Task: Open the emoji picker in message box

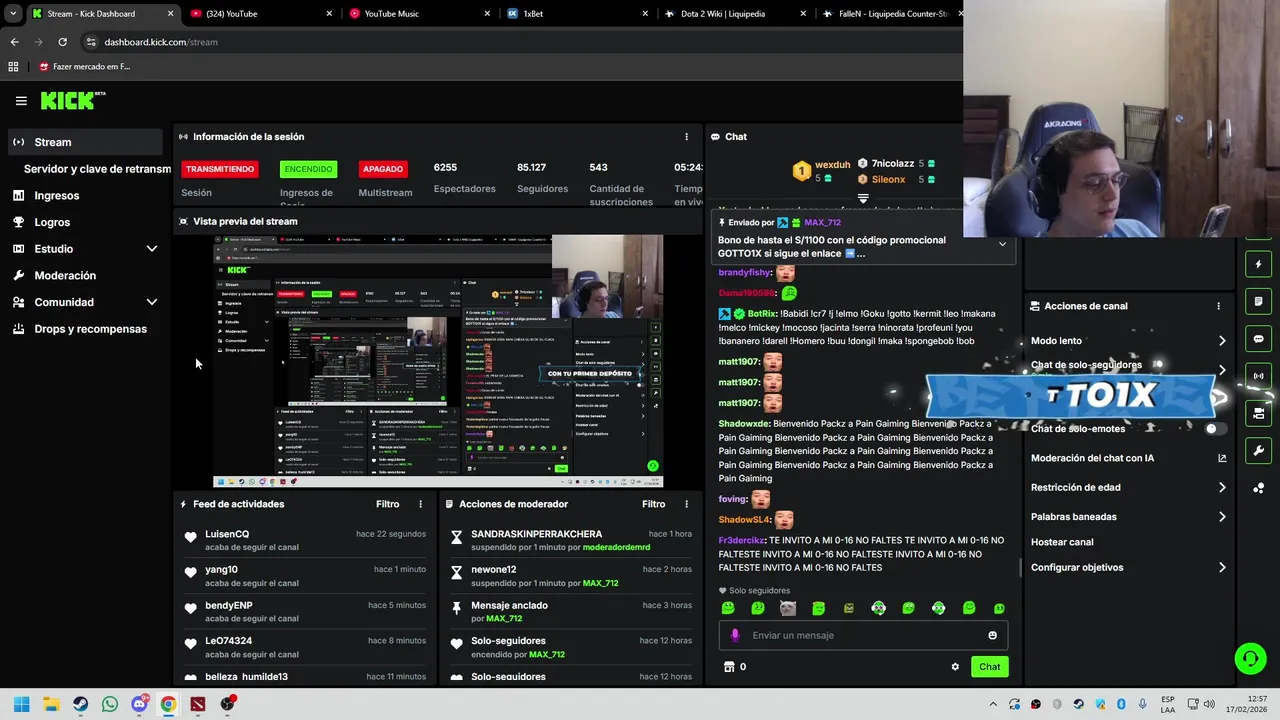Action: (992, 635)
